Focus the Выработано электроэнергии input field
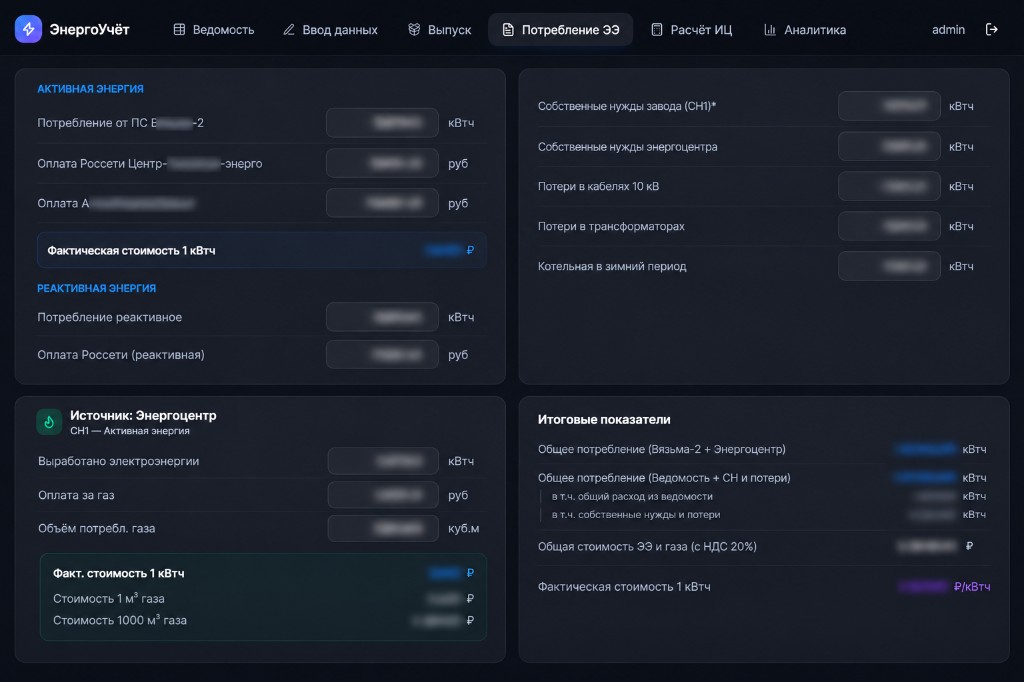The width and height of the screenshot is (1024, 682). tap(383, 461)
